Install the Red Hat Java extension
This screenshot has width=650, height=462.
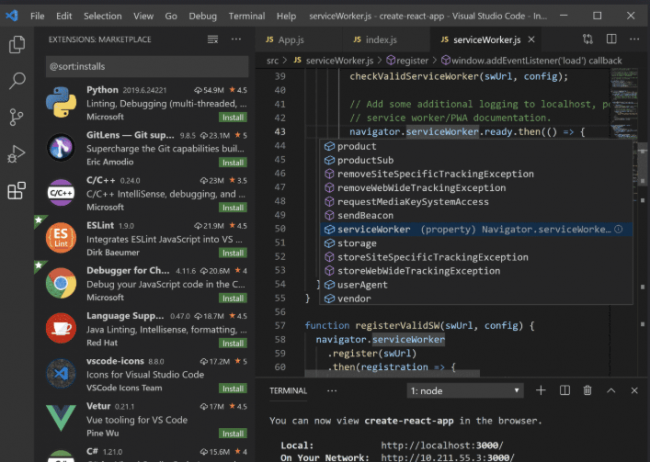click(233, 343)
